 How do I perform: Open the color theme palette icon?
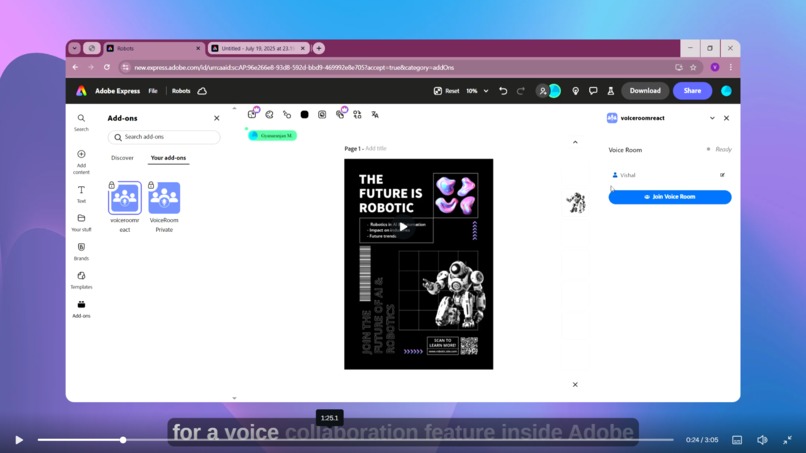click(x=269, y=115)
